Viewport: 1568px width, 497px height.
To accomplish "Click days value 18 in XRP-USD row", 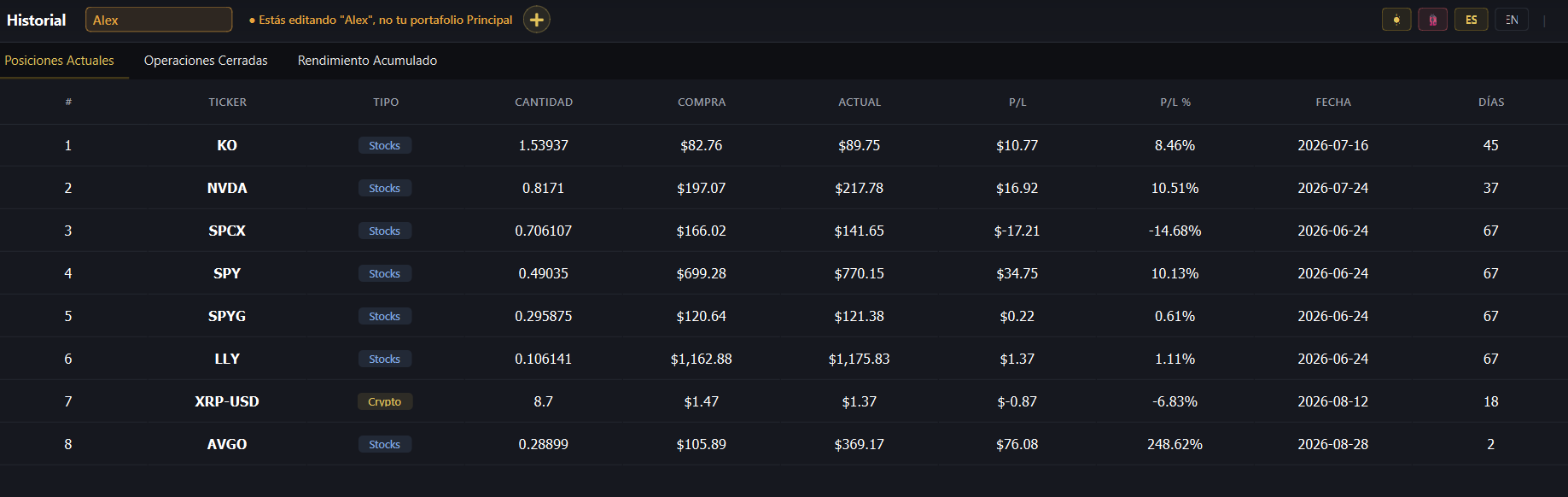I will (1491, 401).
